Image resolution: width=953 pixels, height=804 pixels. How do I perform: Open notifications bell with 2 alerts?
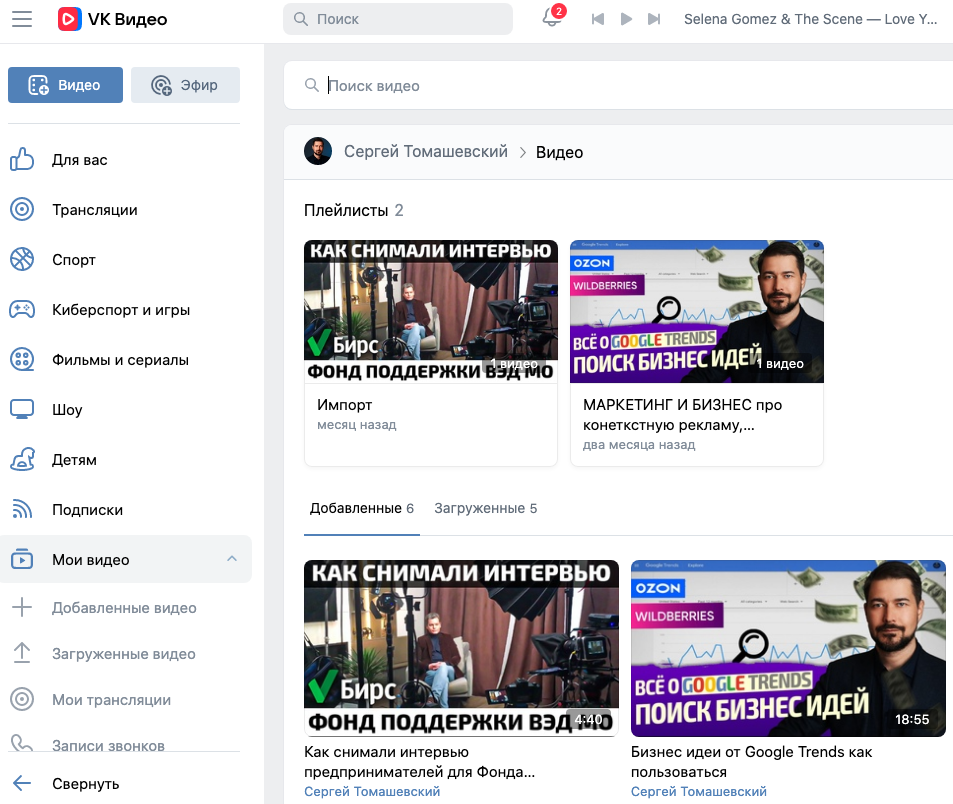click(x=552, y=18)
